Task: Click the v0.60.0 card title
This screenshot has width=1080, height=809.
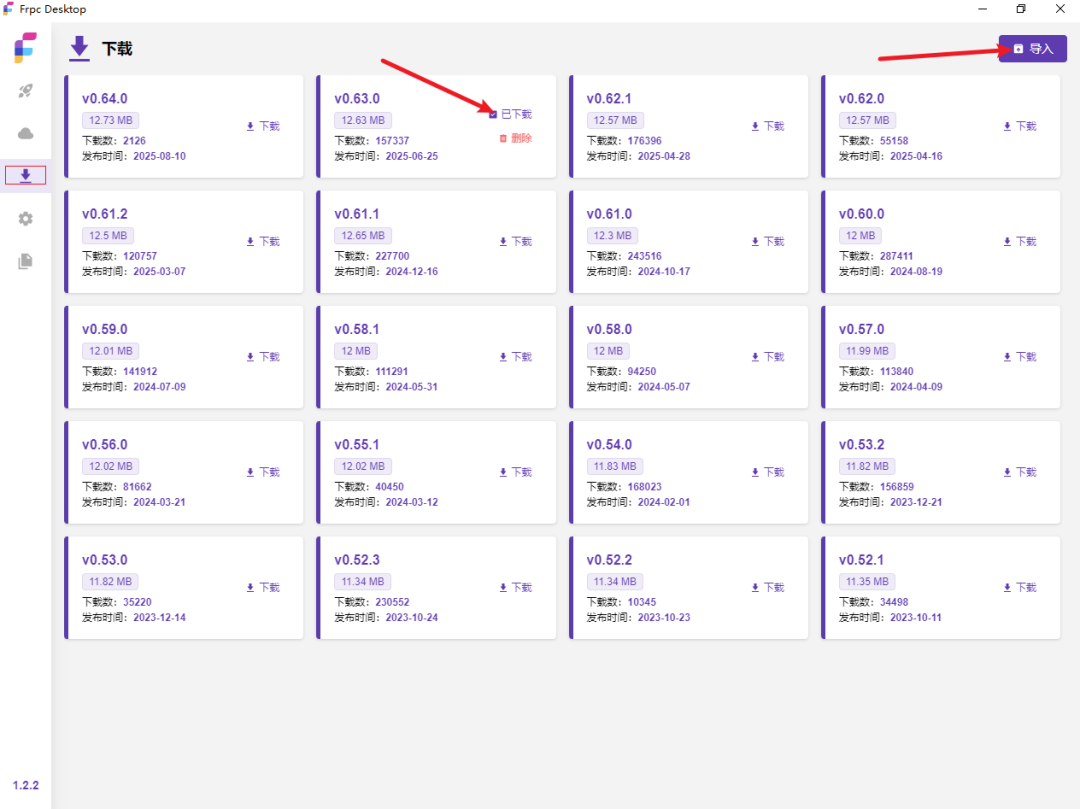Action: click(862, 214)
